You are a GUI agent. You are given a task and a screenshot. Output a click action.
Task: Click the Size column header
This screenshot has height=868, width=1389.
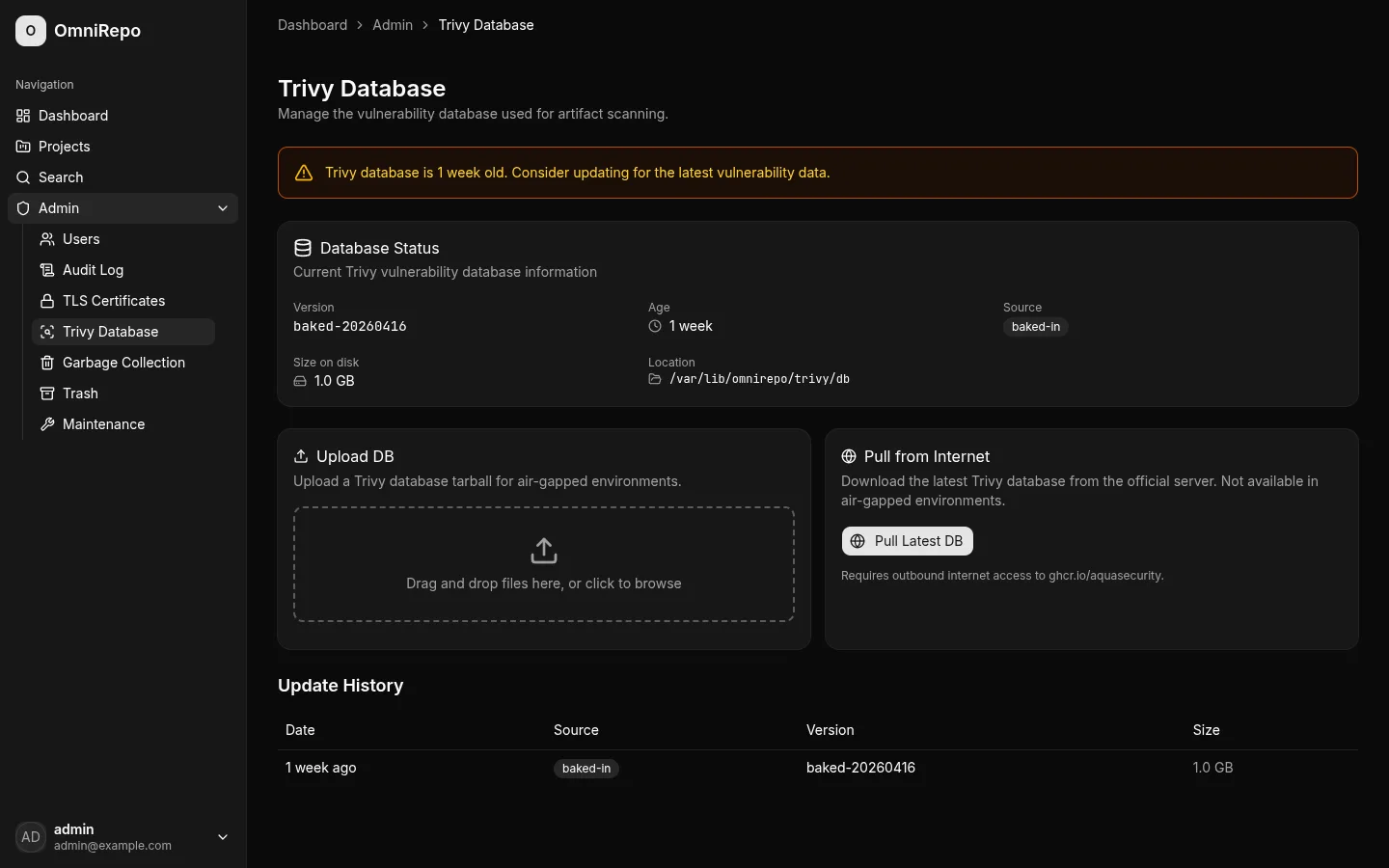point(1206,730)
